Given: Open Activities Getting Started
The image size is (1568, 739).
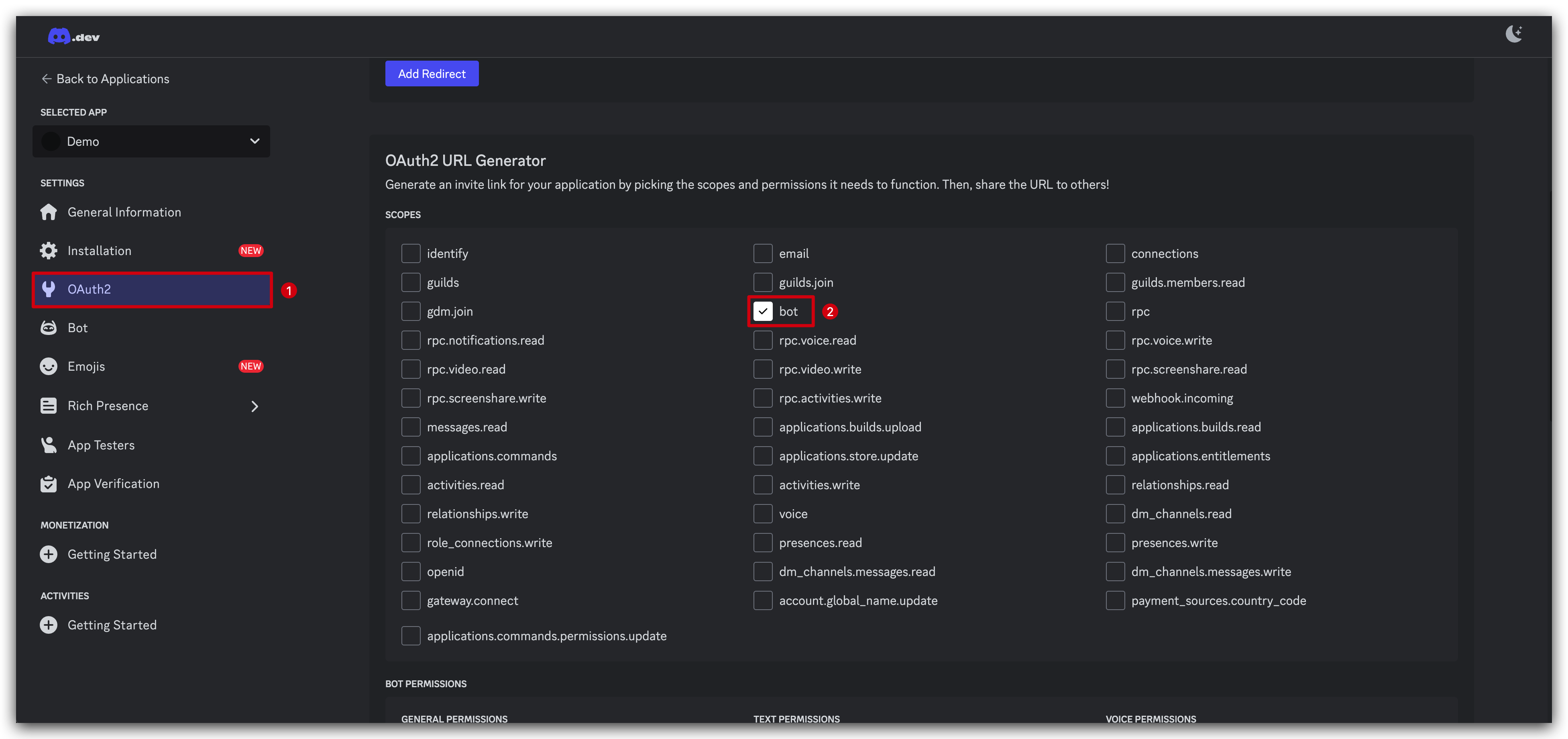Looking at the screenshot, I should click(x=151, y=625).
